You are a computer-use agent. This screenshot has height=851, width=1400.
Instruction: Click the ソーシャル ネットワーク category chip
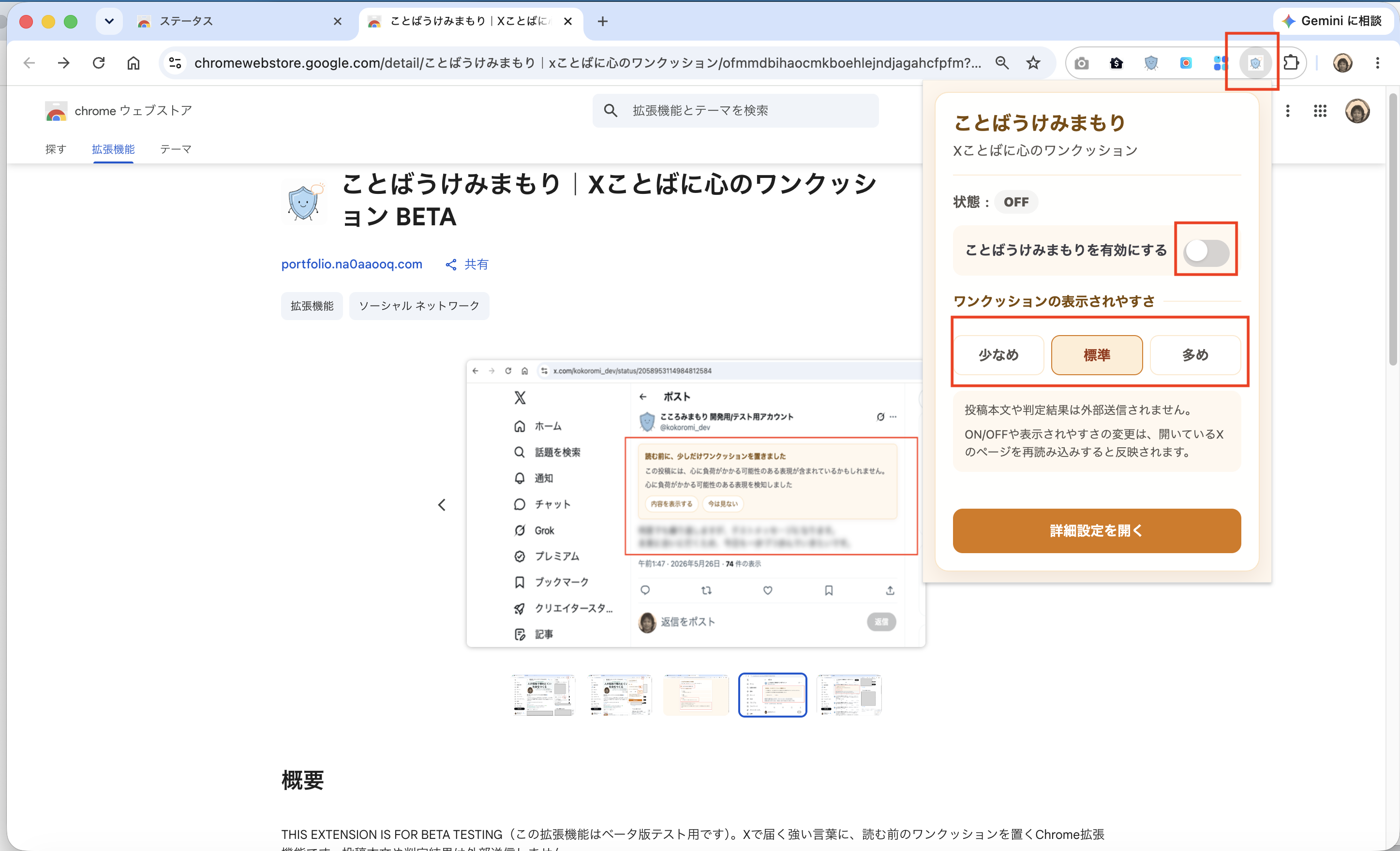419,306
